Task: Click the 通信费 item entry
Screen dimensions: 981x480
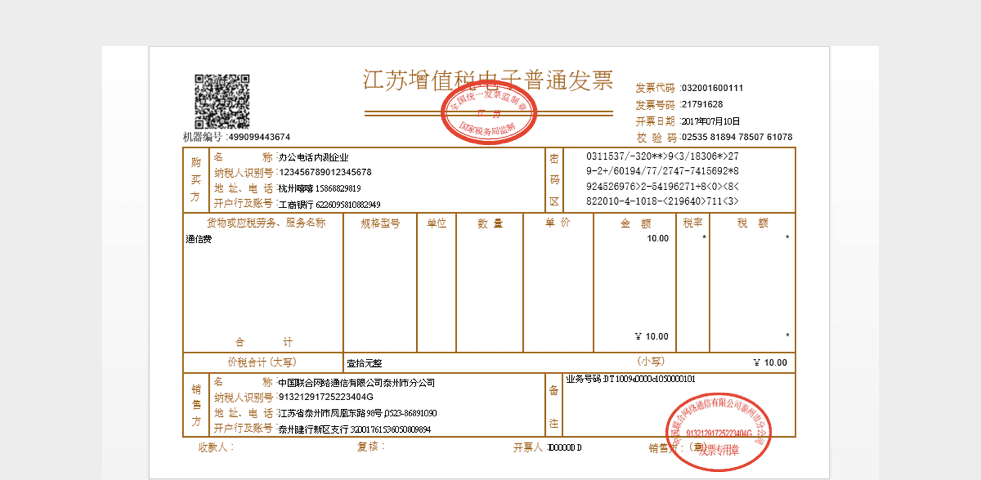Action: (x=199, y=240)
